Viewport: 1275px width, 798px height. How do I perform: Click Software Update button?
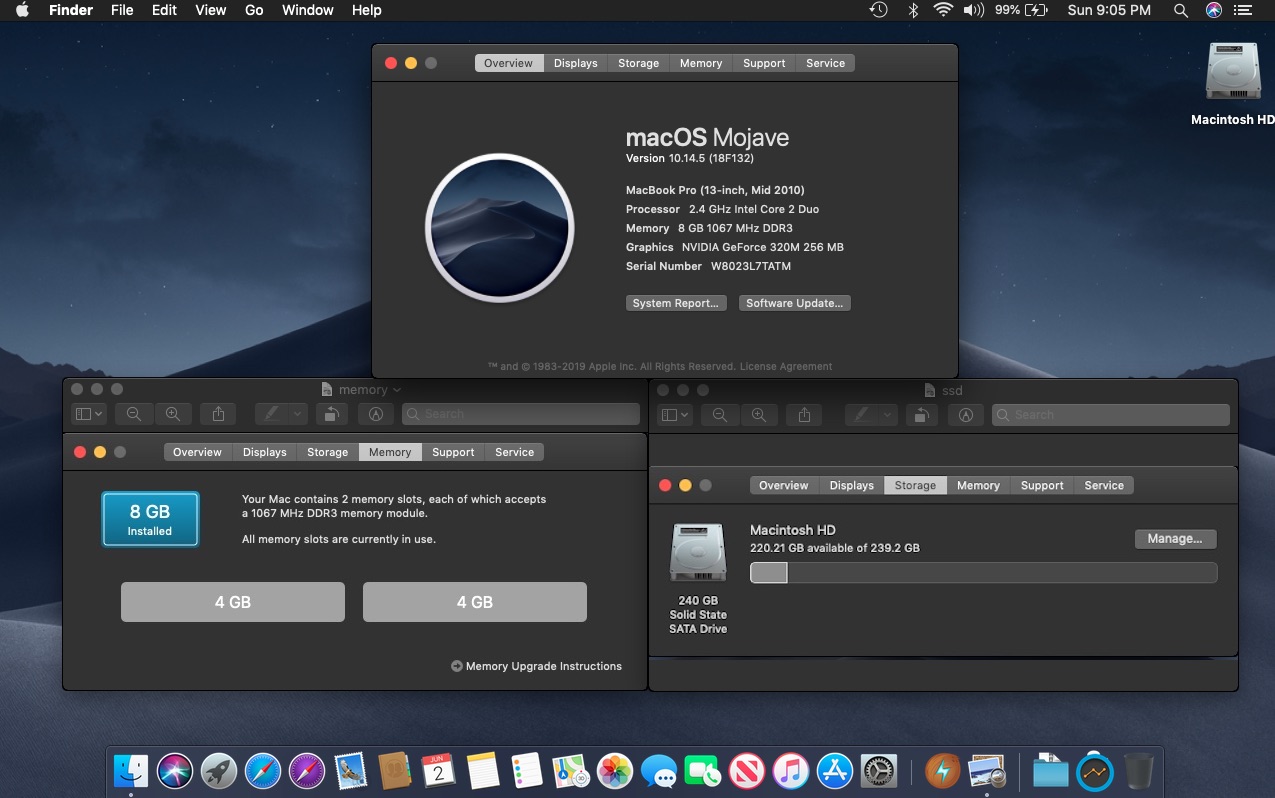(795, 303)
